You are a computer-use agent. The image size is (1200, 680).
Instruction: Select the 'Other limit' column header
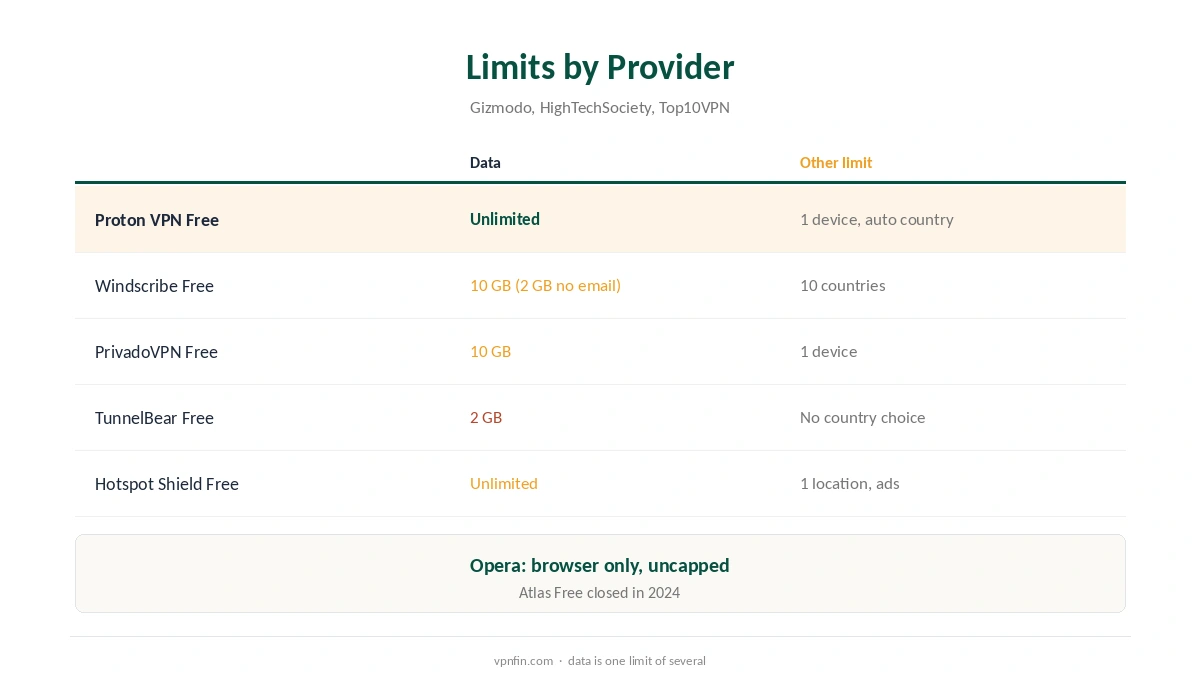[x=836, y=162]
